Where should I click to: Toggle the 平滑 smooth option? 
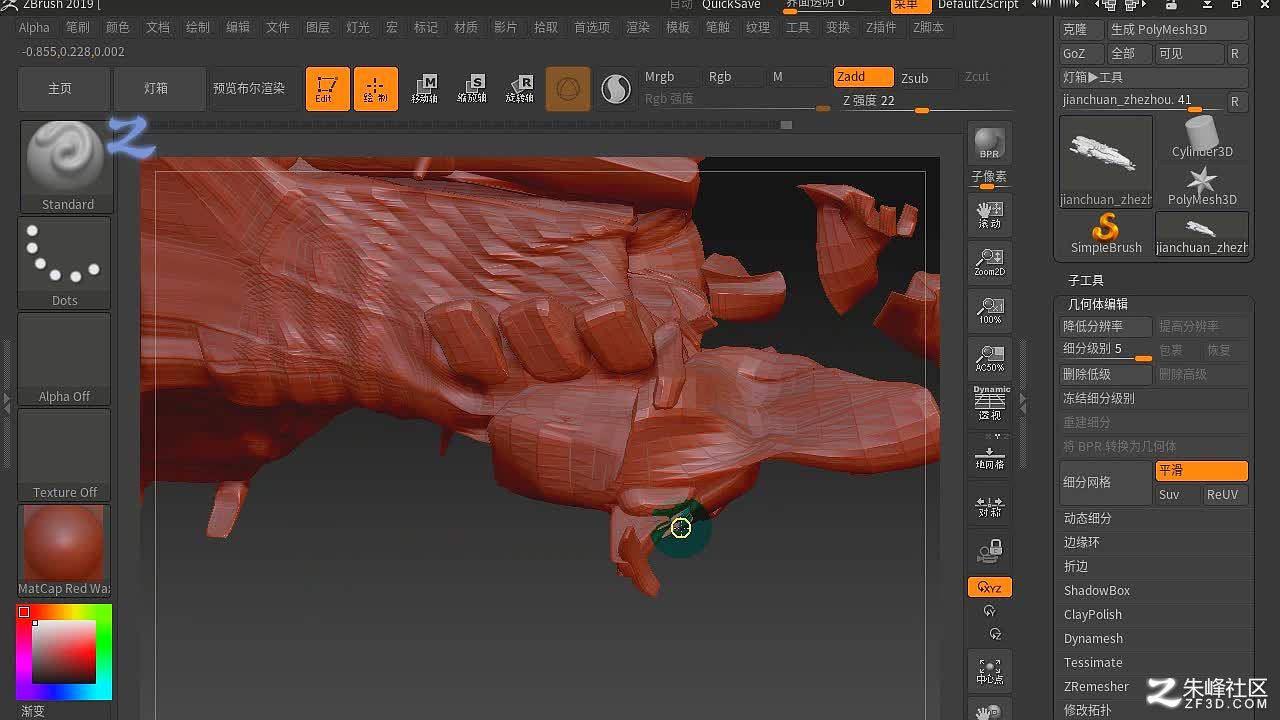tap(1201, 471)
